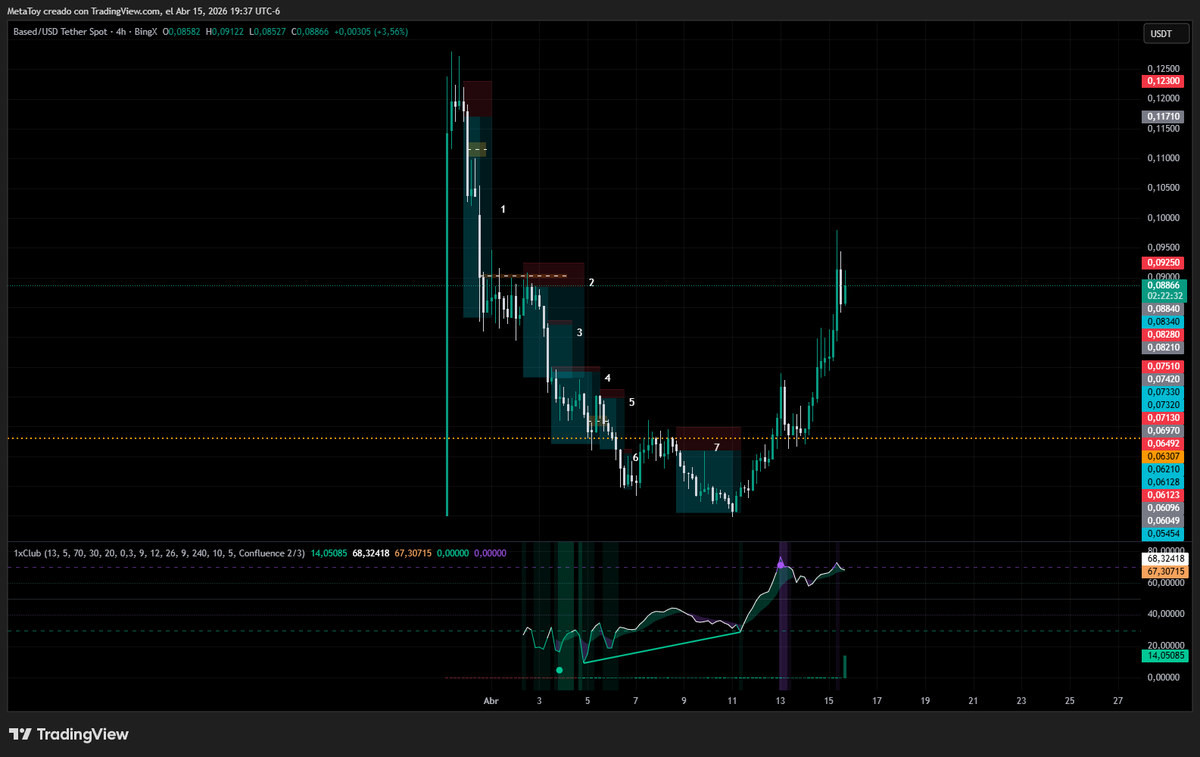This screenshot has width=1200, height=757.
Task: Click the cyan 0,06210 price label
Action: (x=1163, y=469)
